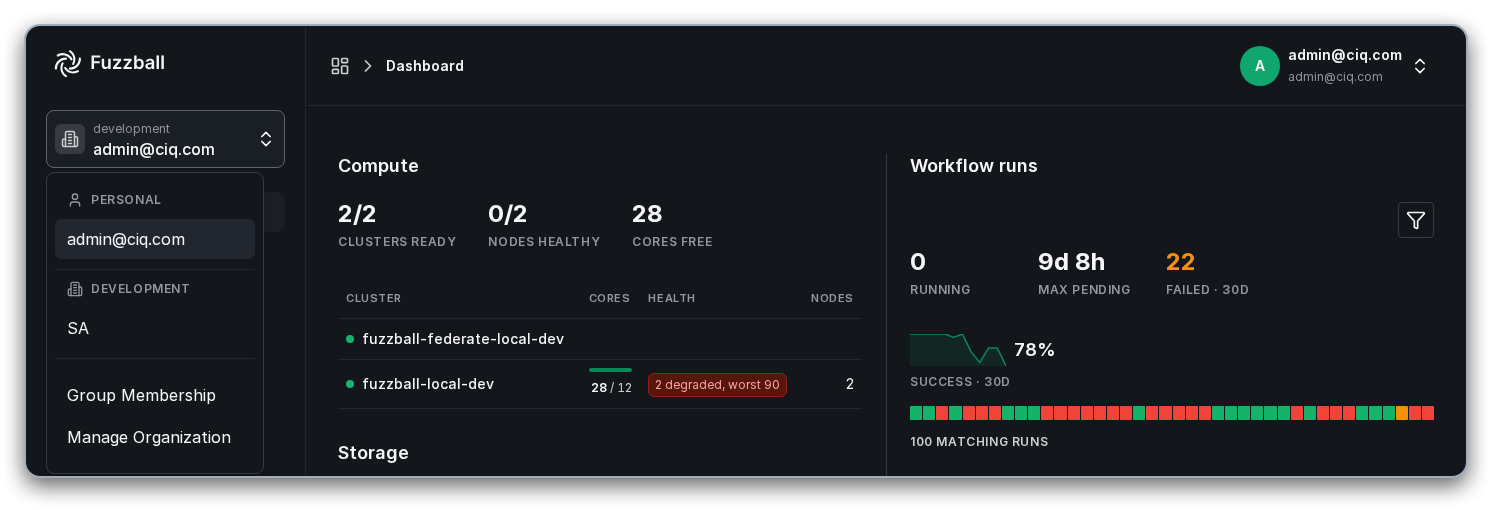Screen dimensions: 1492x510
Task: Click the Fuzzball swirl logo icon
Action: click(67, 63)
